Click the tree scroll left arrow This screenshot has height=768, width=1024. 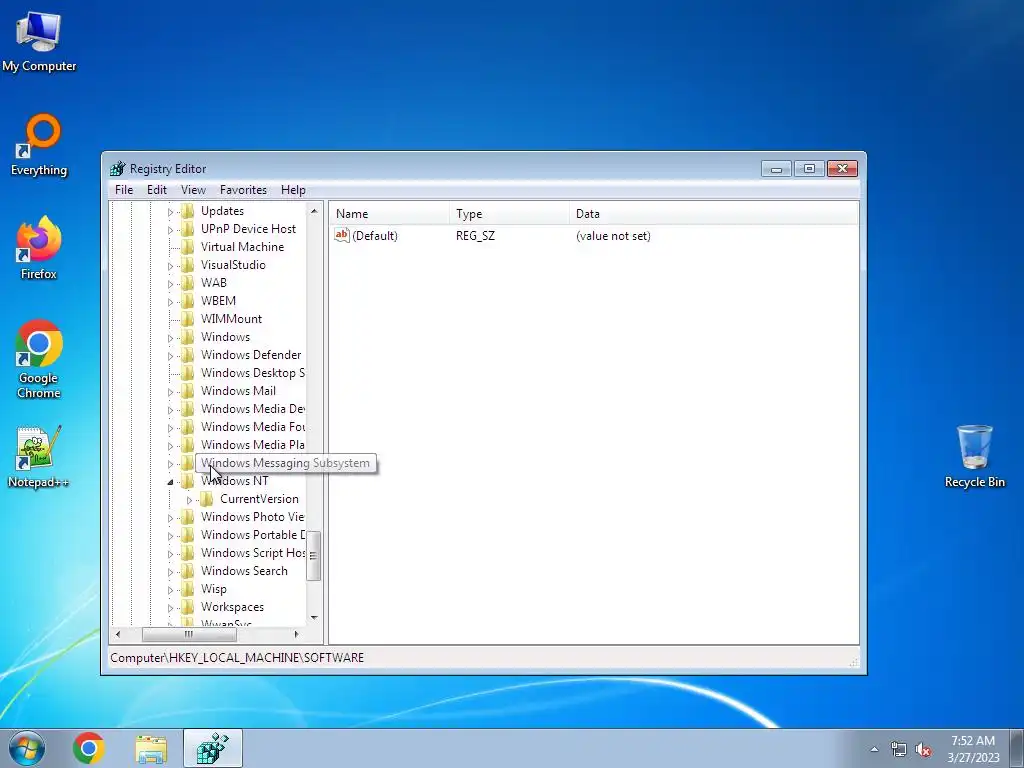tap(118, 634)
